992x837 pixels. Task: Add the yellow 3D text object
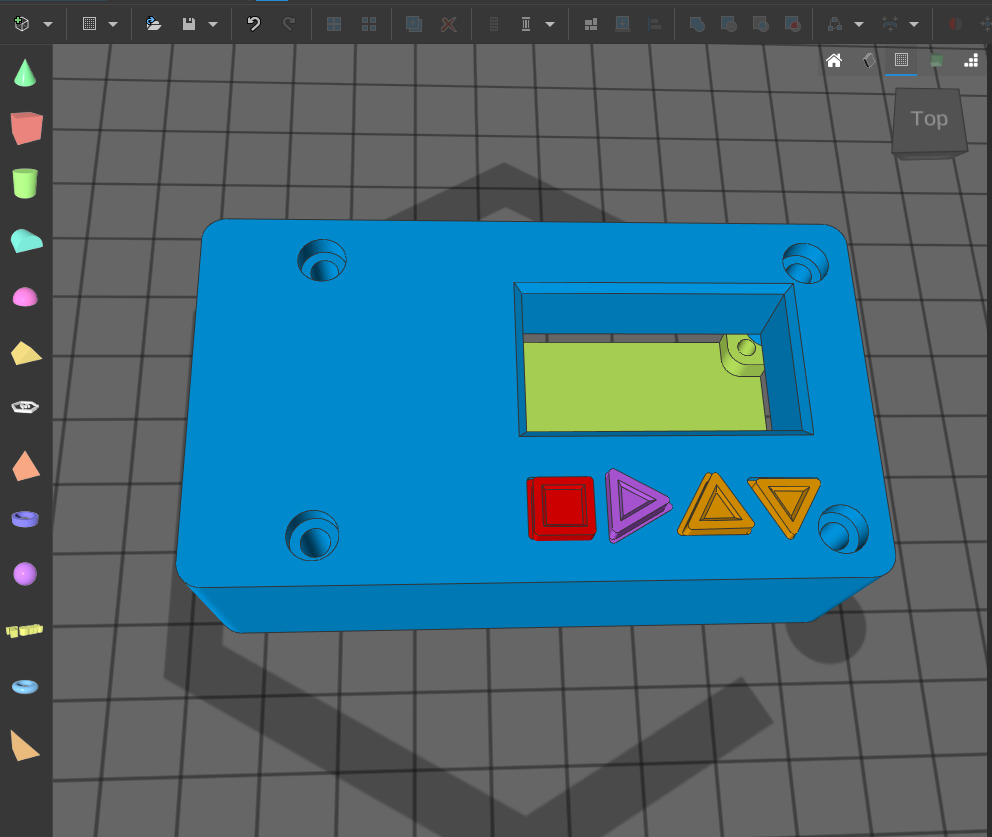25,630
